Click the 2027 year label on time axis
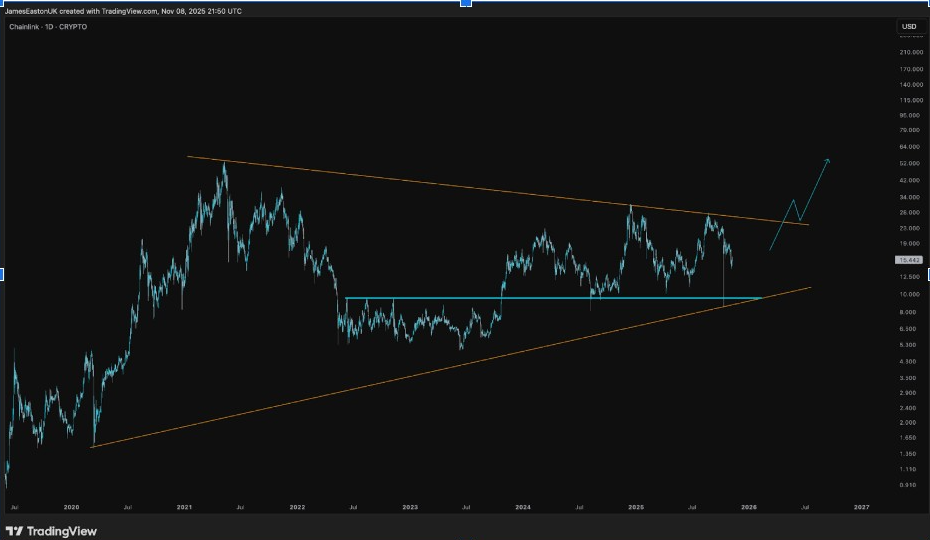The width and height of the screenshot is (930, 540). (x=862, y=507)
